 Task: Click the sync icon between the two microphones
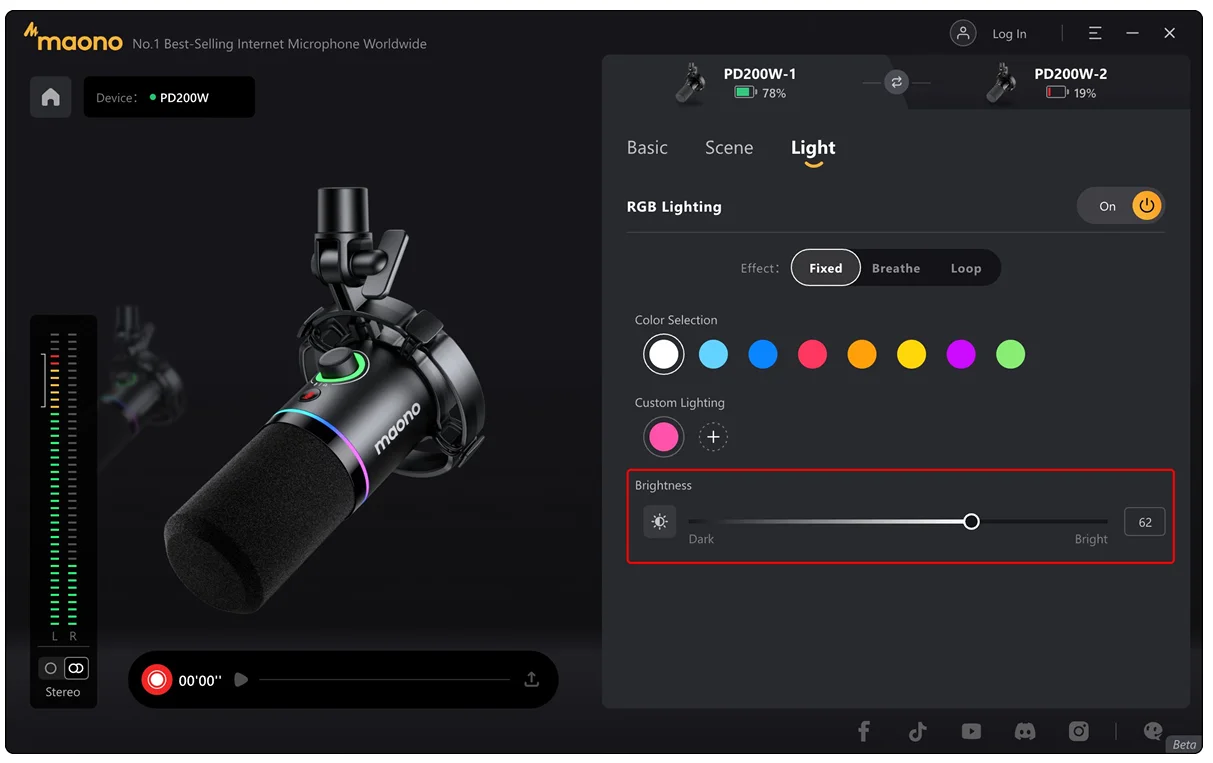(x=895, y=83)
